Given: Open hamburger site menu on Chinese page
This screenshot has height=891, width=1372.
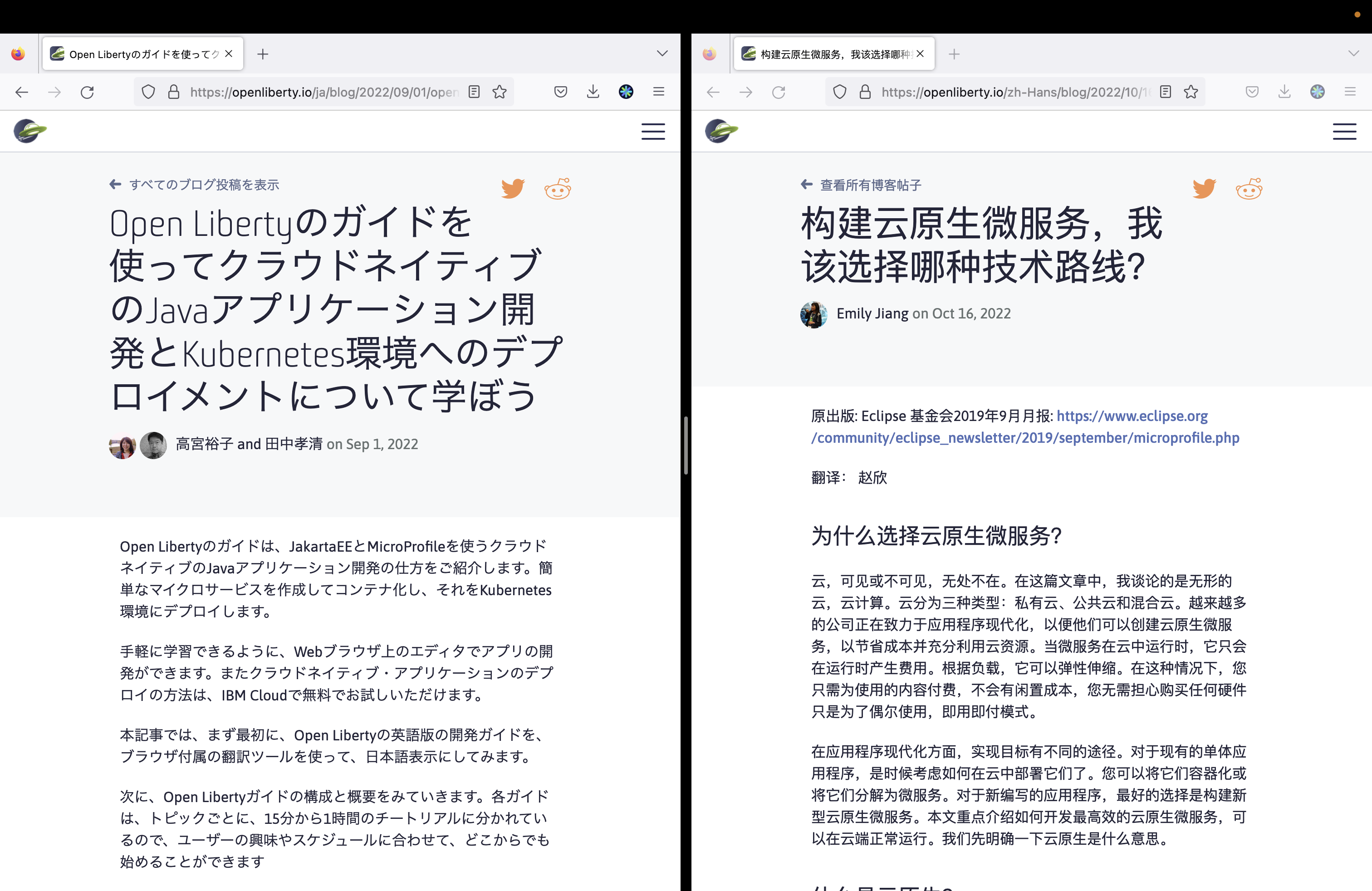Looking at the screenshot, I should (x=1344, y=132).
